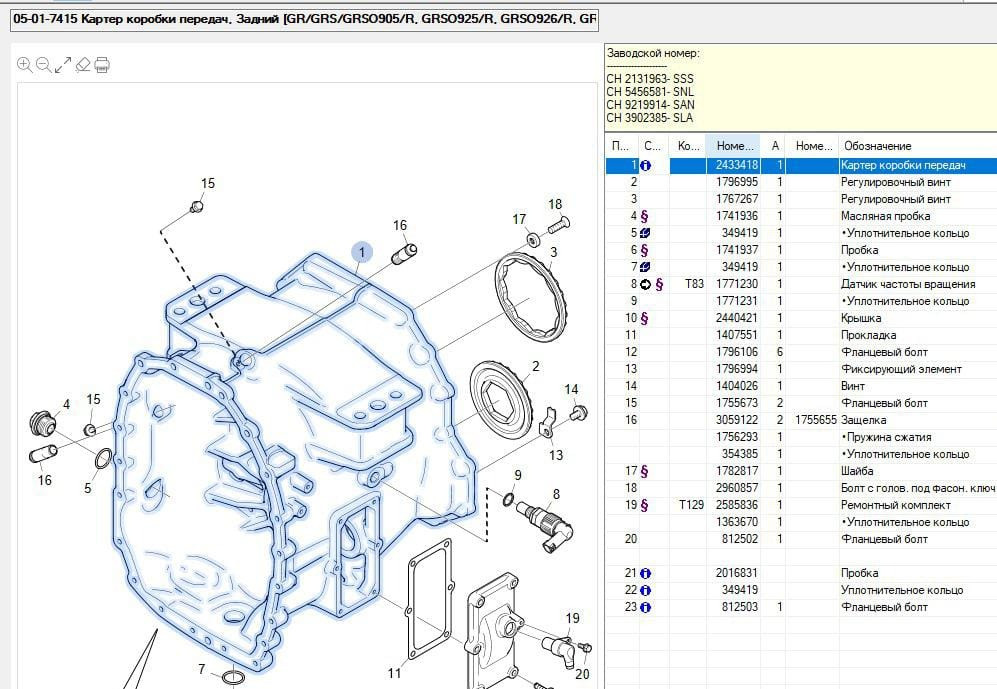Click callout number 11 on the diagram
This screenshot has width=997, height=689.
tap(394, 672)
